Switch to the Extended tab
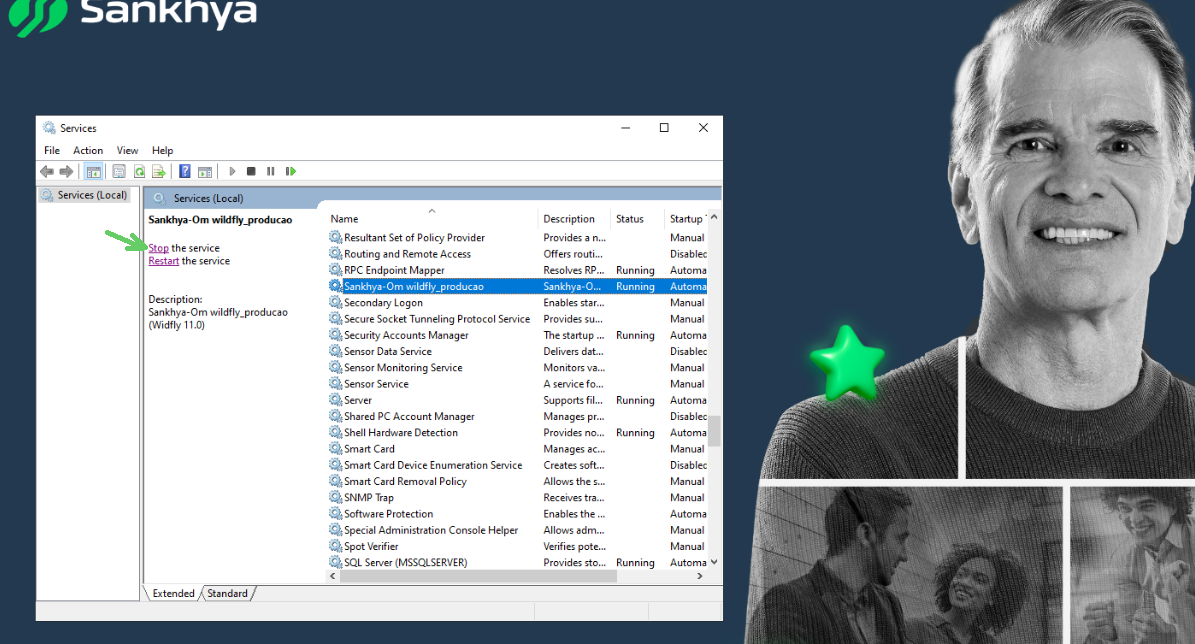The image size is (1195, 644). click(x=173, y=593)
